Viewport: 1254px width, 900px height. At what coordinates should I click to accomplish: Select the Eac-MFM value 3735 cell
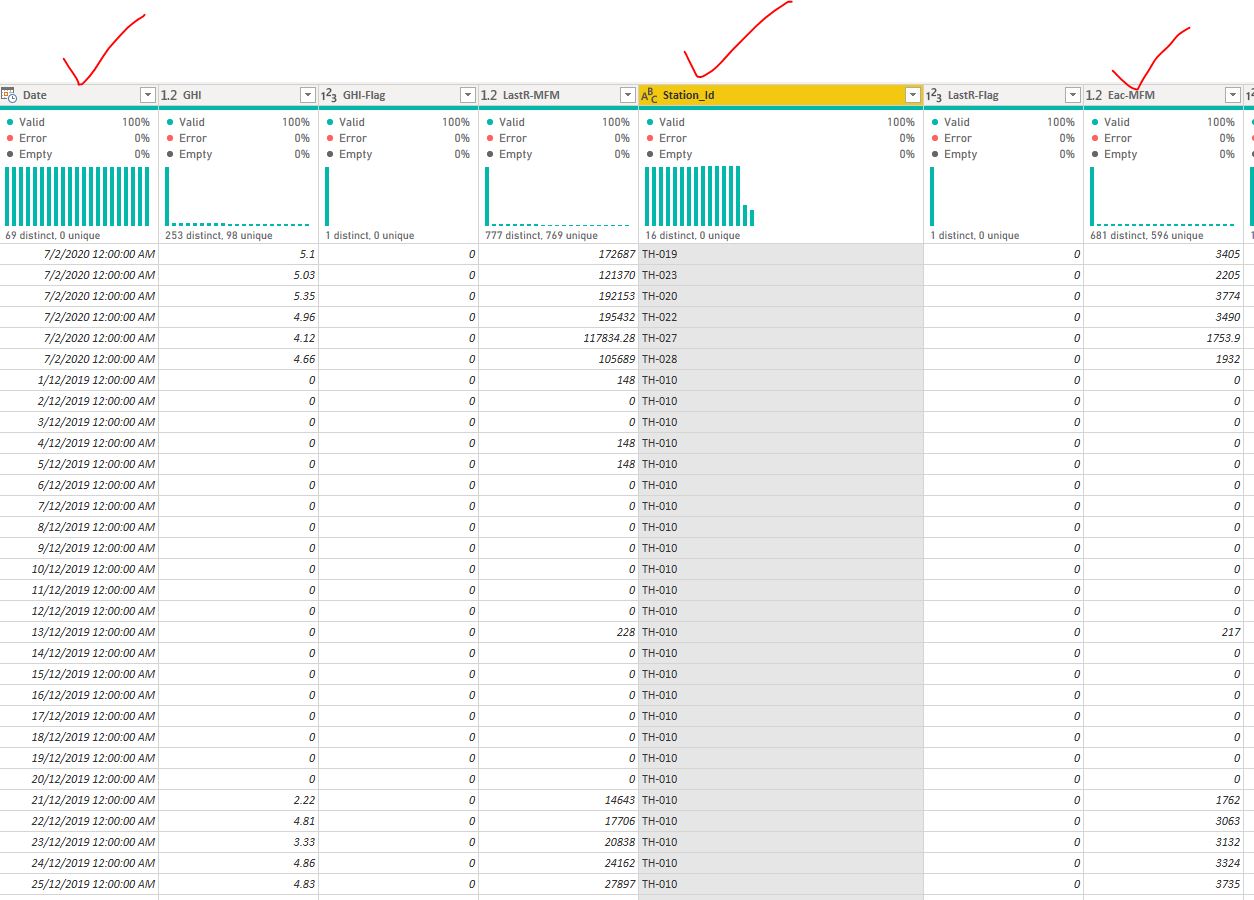(x=1164, y=884)
